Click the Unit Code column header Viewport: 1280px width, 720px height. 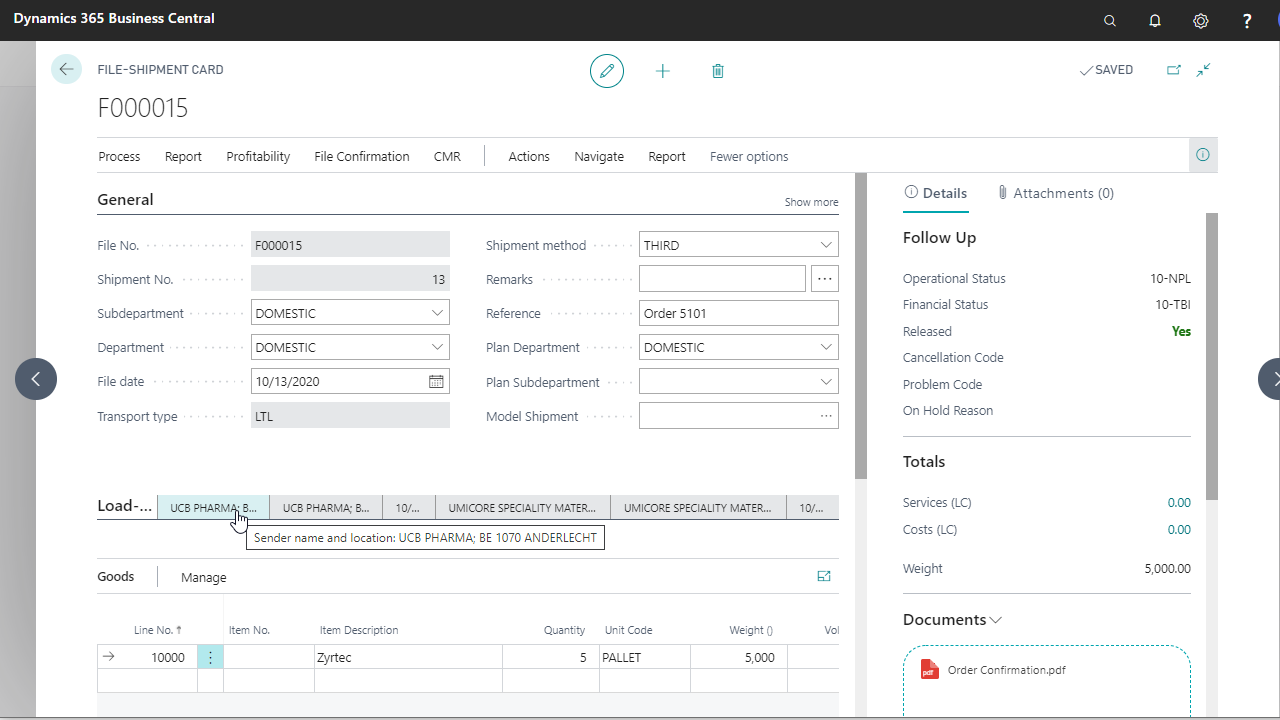[628, 630]
